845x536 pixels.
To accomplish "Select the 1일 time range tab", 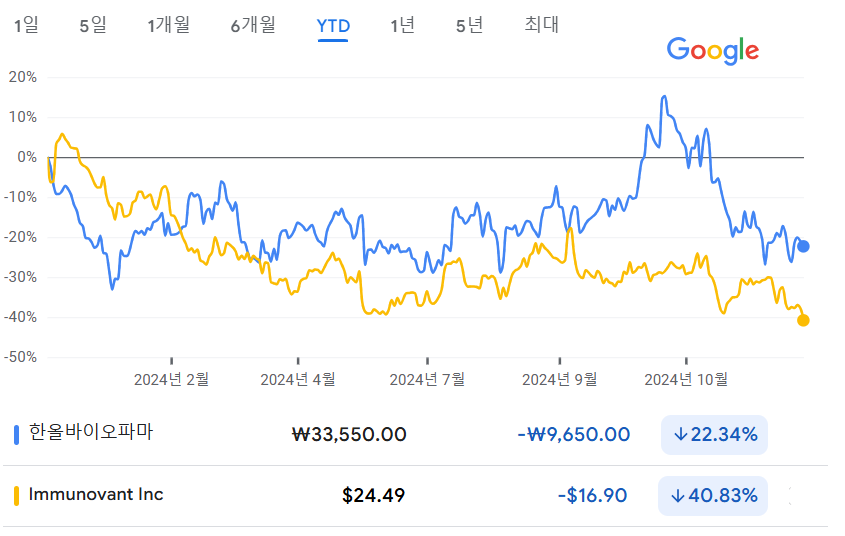I will 26,25.
